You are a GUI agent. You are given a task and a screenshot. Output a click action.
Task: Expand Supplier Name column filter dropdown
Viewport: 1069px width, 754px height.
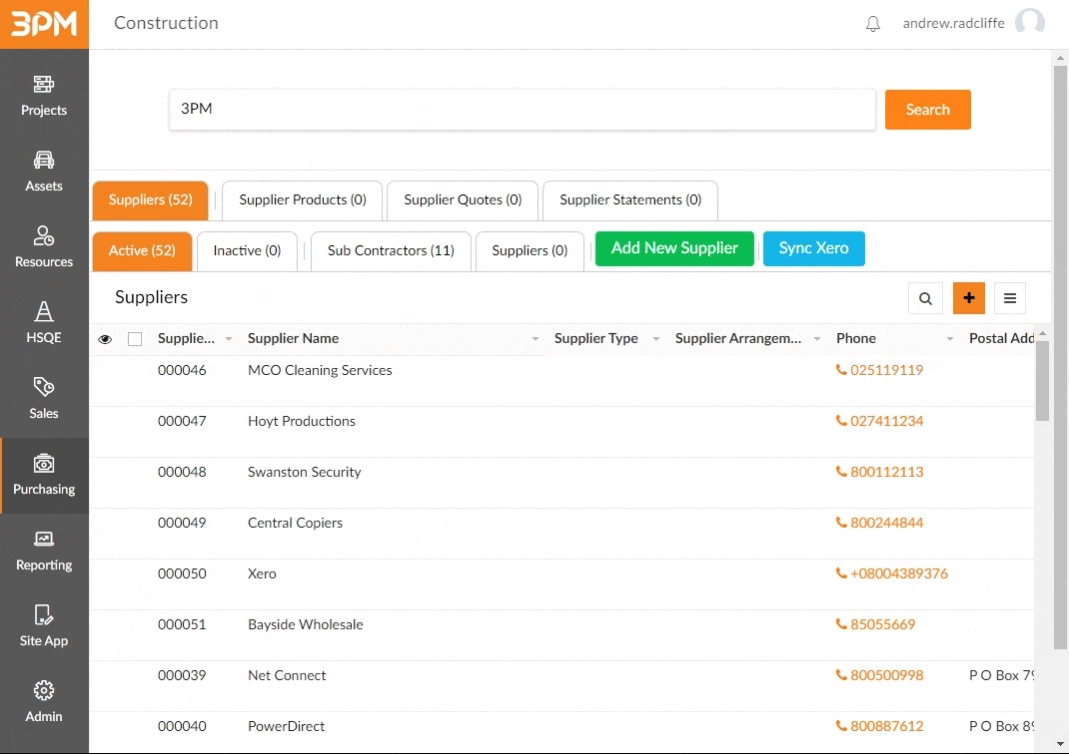pyautogui.click(x=535, y=339)
